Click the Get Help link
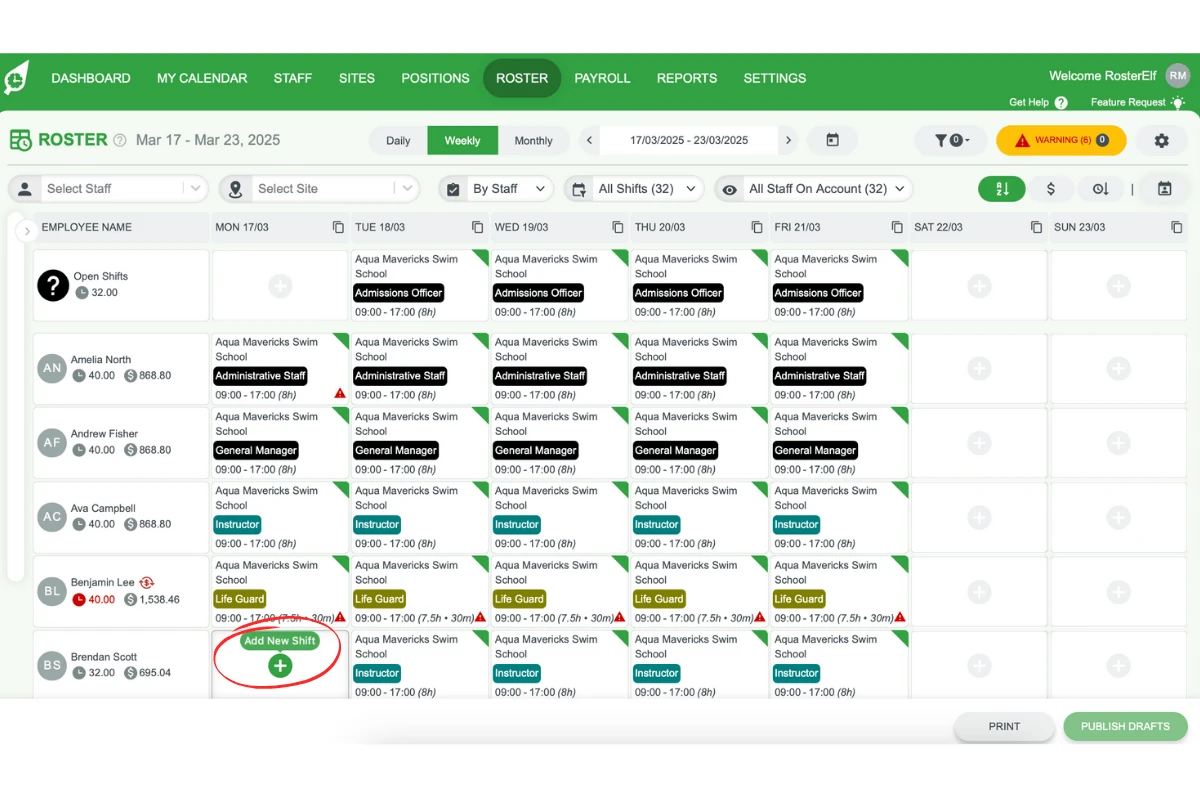Viewport: 1200px width, 800px height. 1038,102
